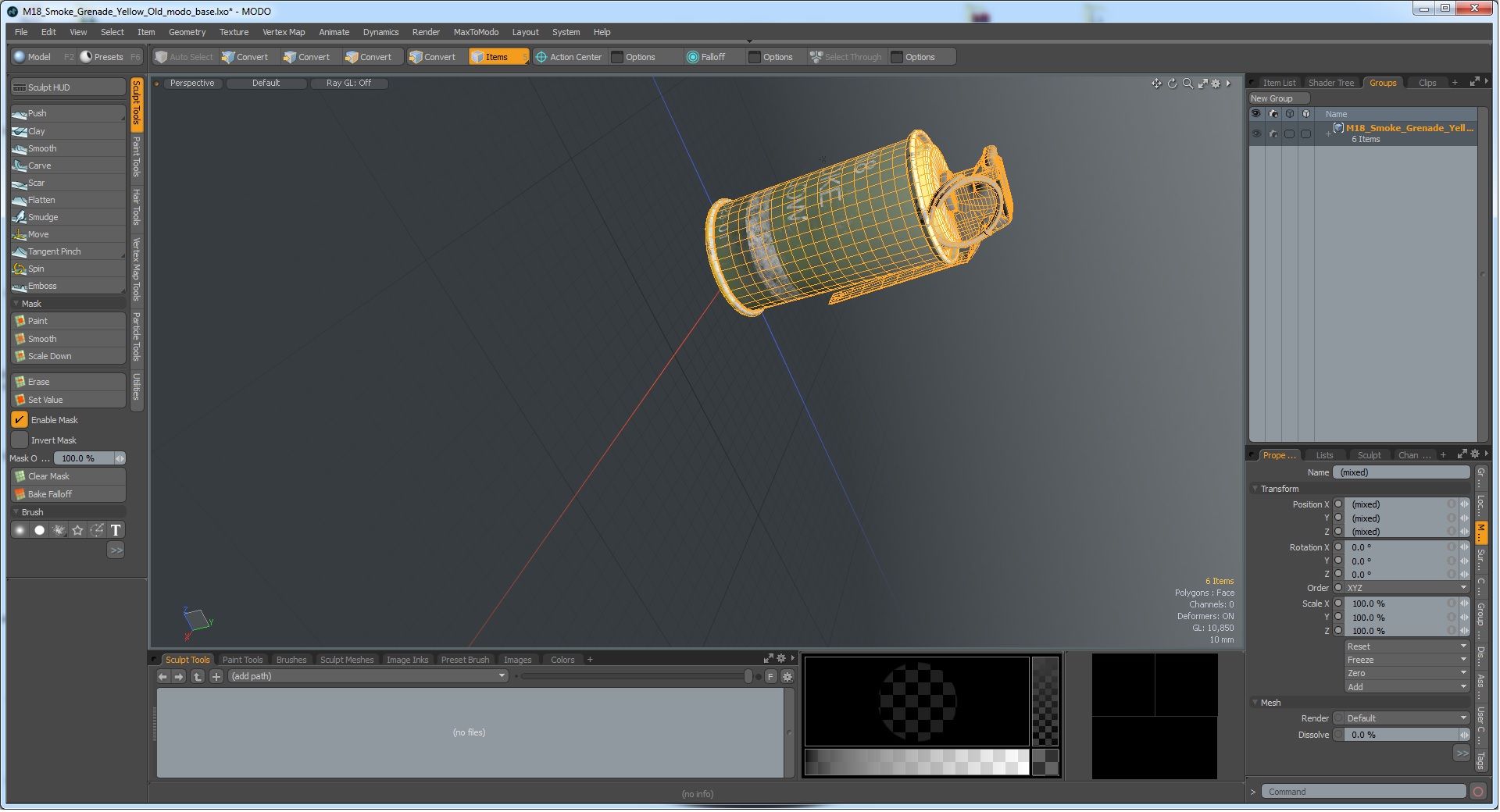The width and height of the screenshot is (1500, 812).
Task: Activate the Spin sculpt tool
Action: 68,269
